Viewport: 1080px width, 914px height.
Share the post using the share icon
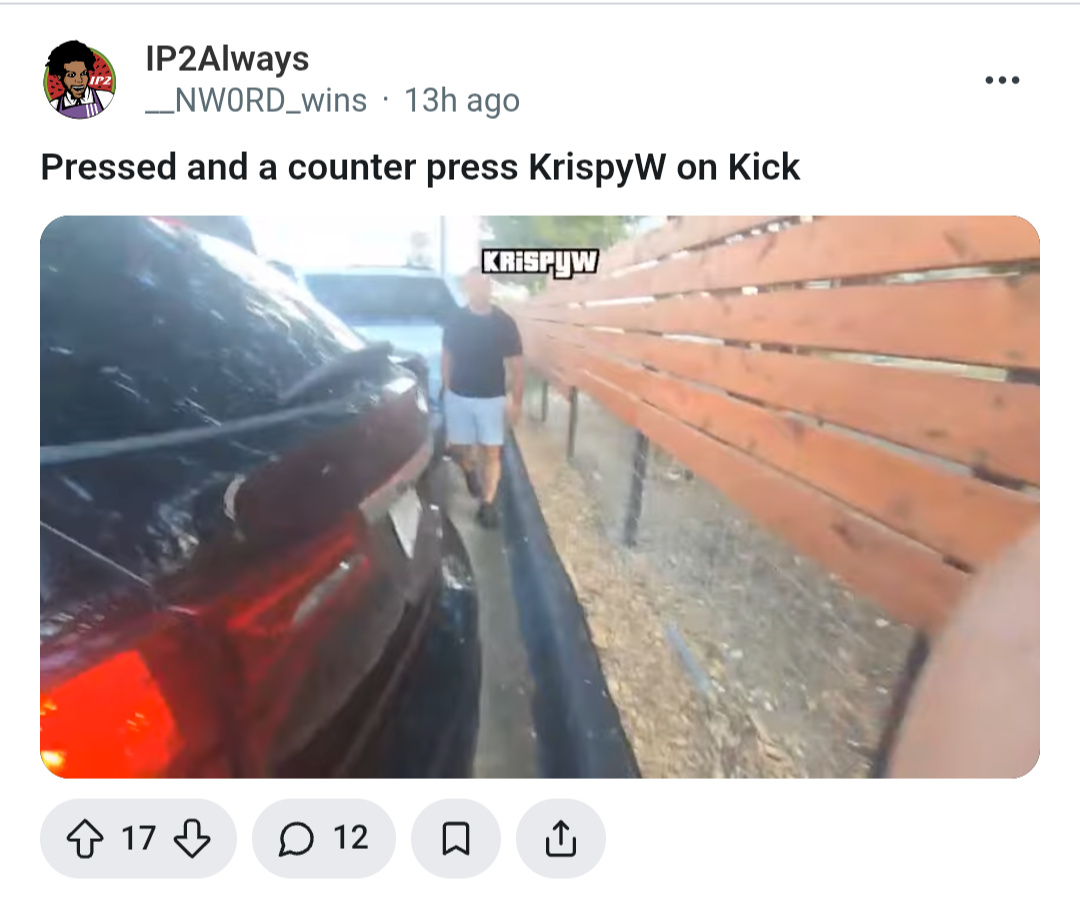point(561,838)
